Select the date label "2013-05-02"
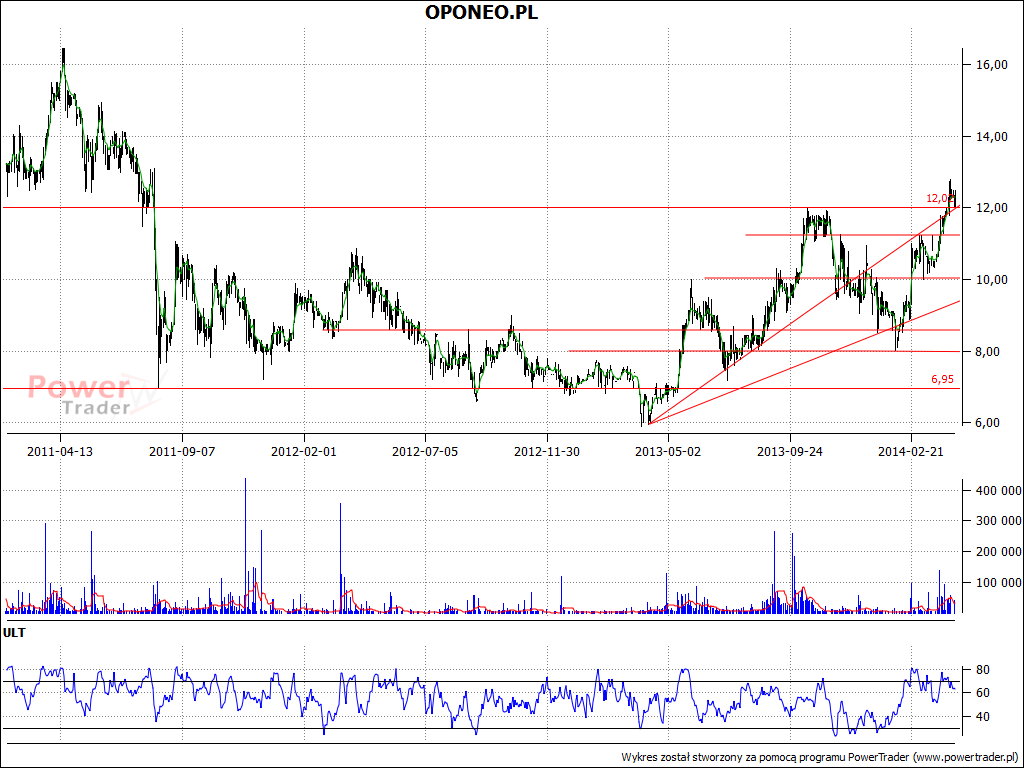 (668, 451)
